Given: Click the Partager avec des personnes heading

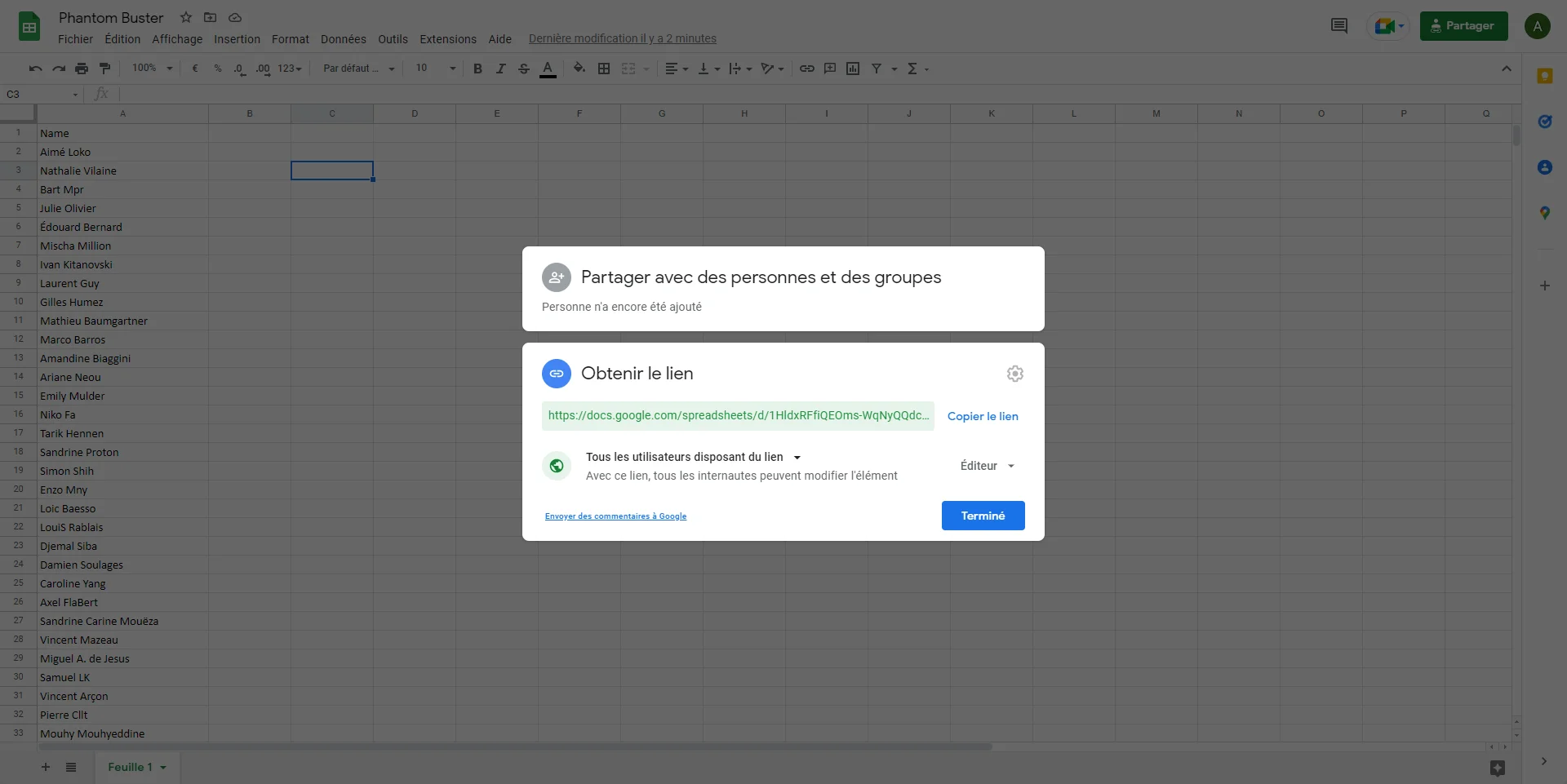Looking at the screenshot, I should [761, 277].
